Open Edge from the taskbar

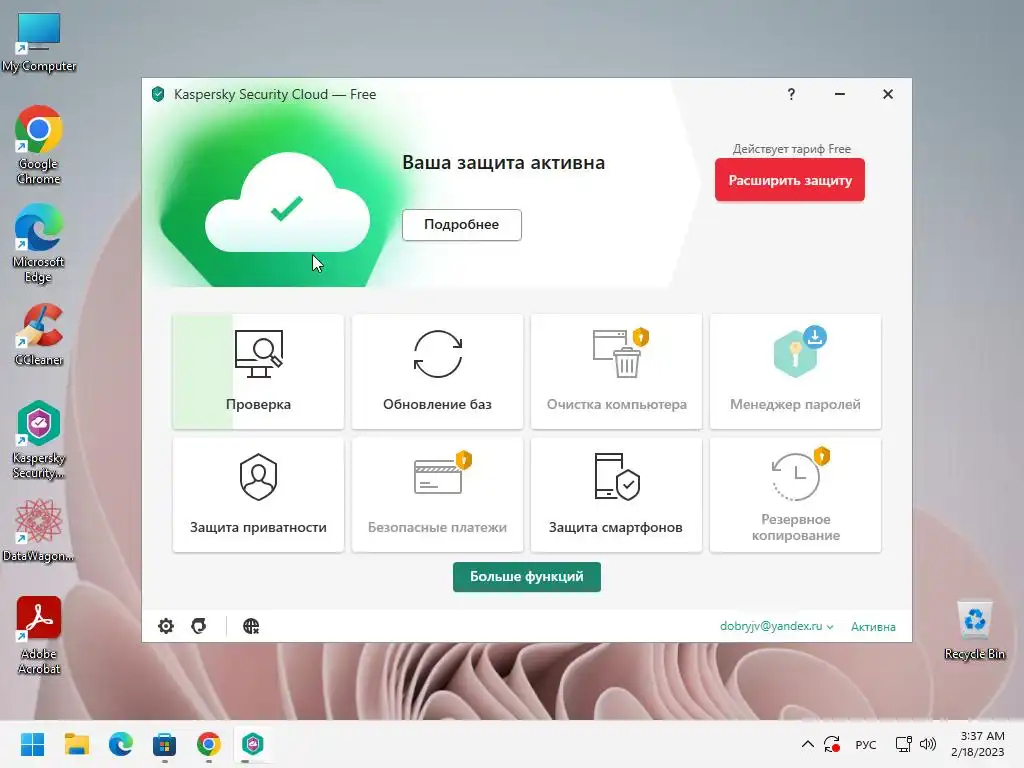tap(121, 744)
